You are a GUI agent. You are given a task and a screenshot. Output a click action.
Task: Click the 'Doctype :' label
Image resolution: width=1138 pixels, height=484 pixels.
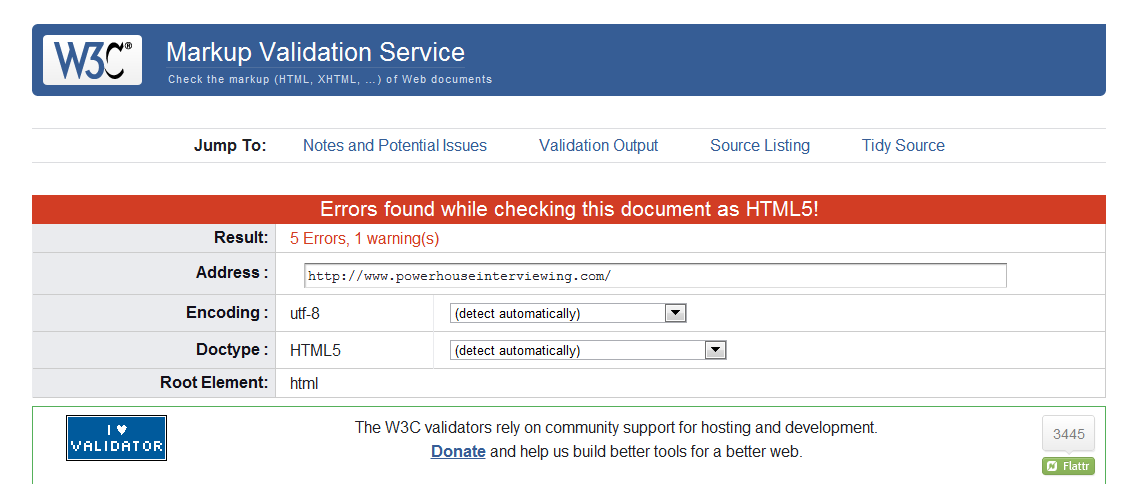[x=232, y=350]
